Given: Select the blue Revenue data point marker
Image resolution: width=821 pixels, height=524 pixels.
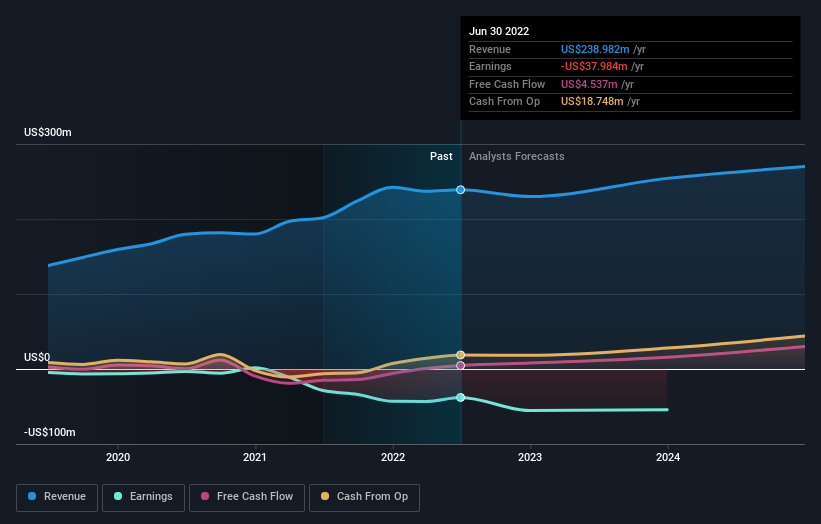Looking at the screenshot, I should pyautogui.click(x=460, y=189).
